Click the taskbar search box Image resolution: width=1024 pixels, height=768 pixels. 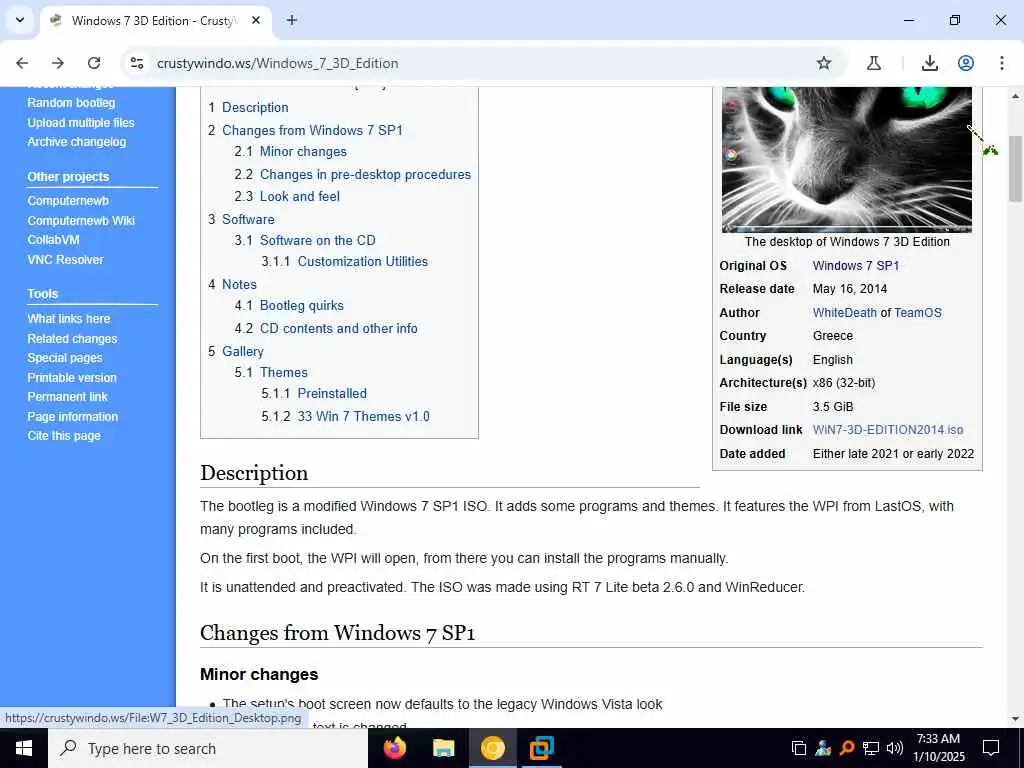click(208, 748)
